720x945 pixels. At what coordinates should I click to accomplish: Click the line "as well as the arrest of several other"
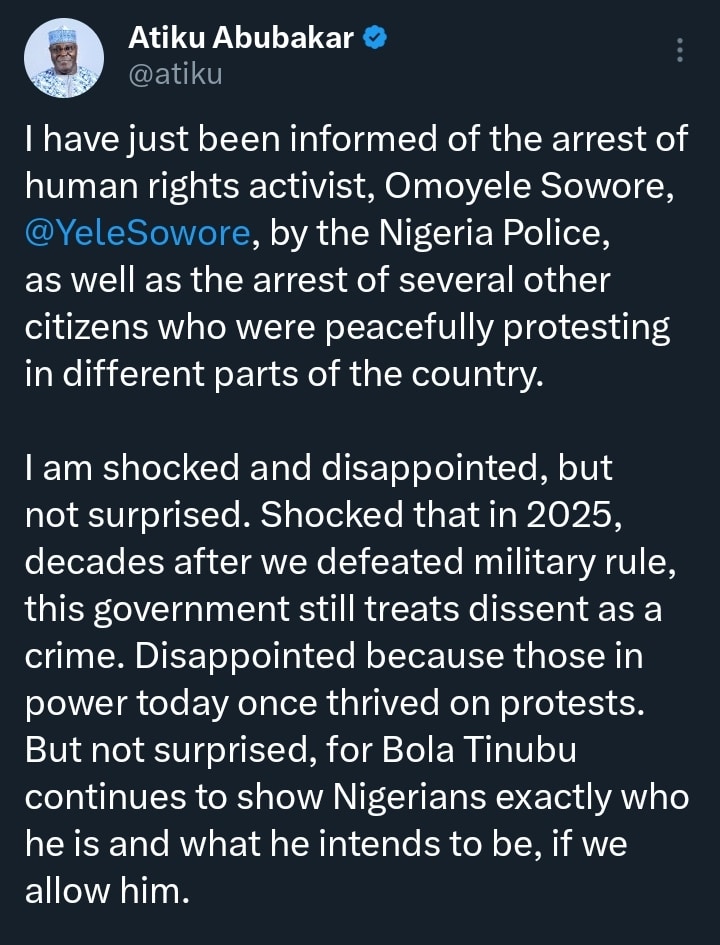pyautogui.click(x=316, y=279)
